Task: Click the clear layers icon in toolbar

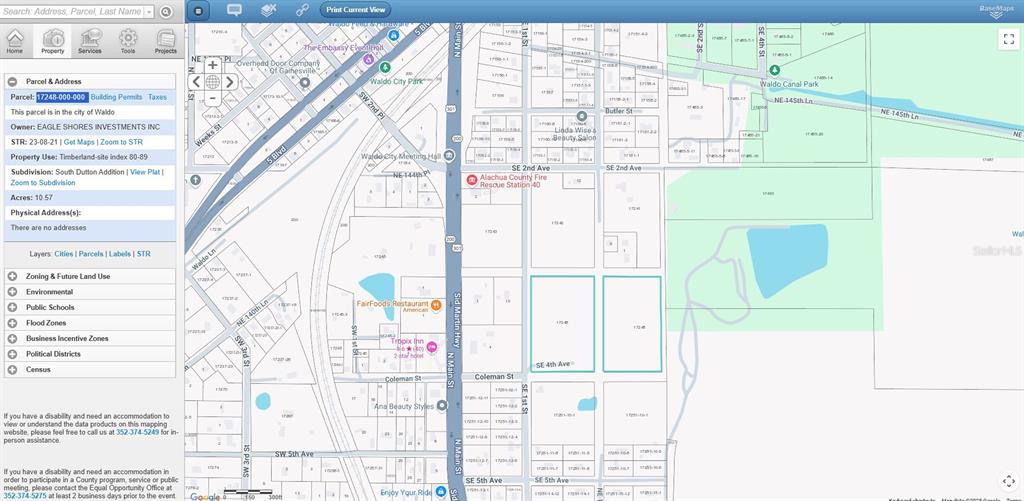Action: tap(268, 10)
